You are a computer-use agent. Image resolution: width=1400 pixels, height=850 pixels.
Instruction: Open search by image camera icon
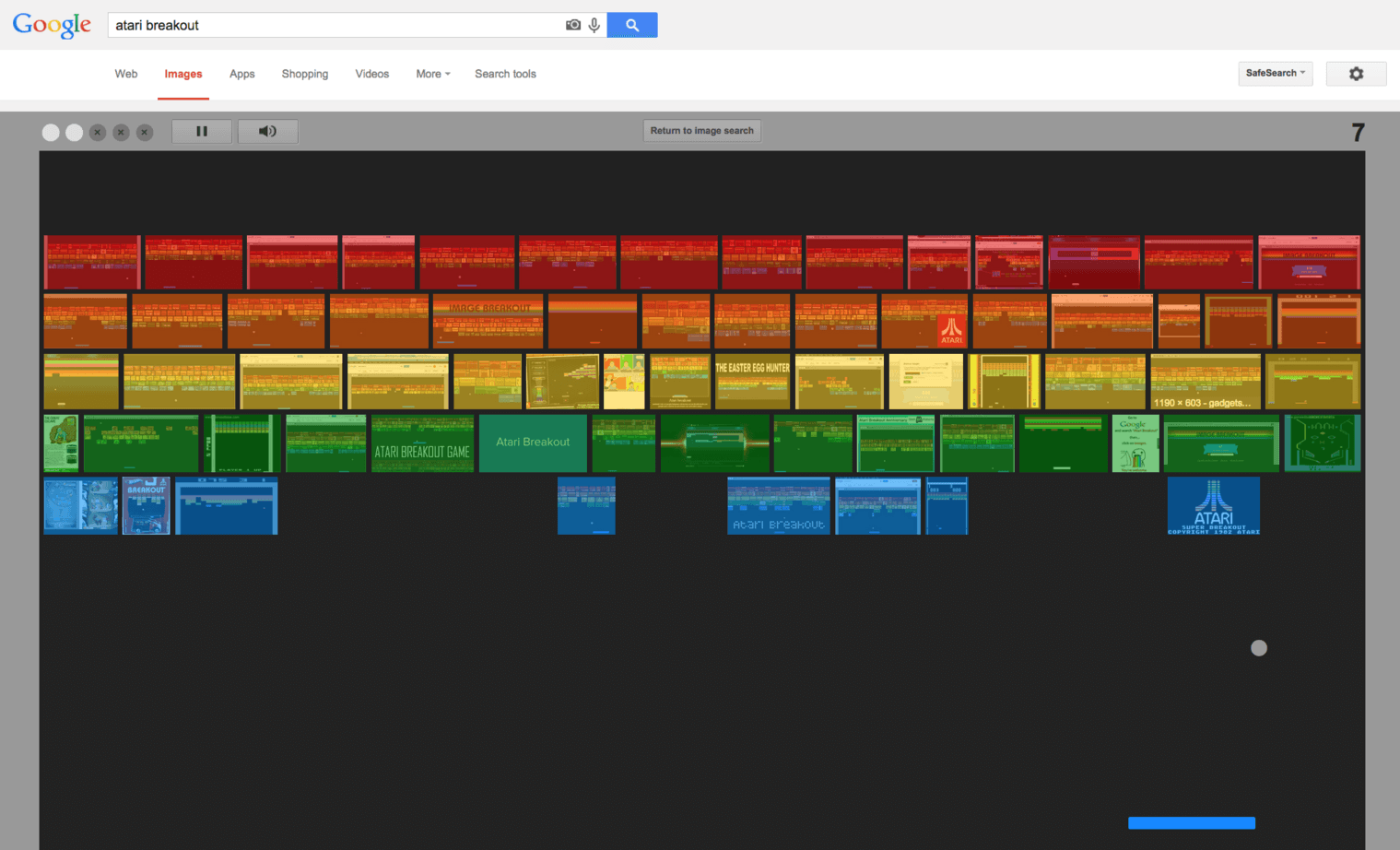pyautogui.click(x=573, y=25)
